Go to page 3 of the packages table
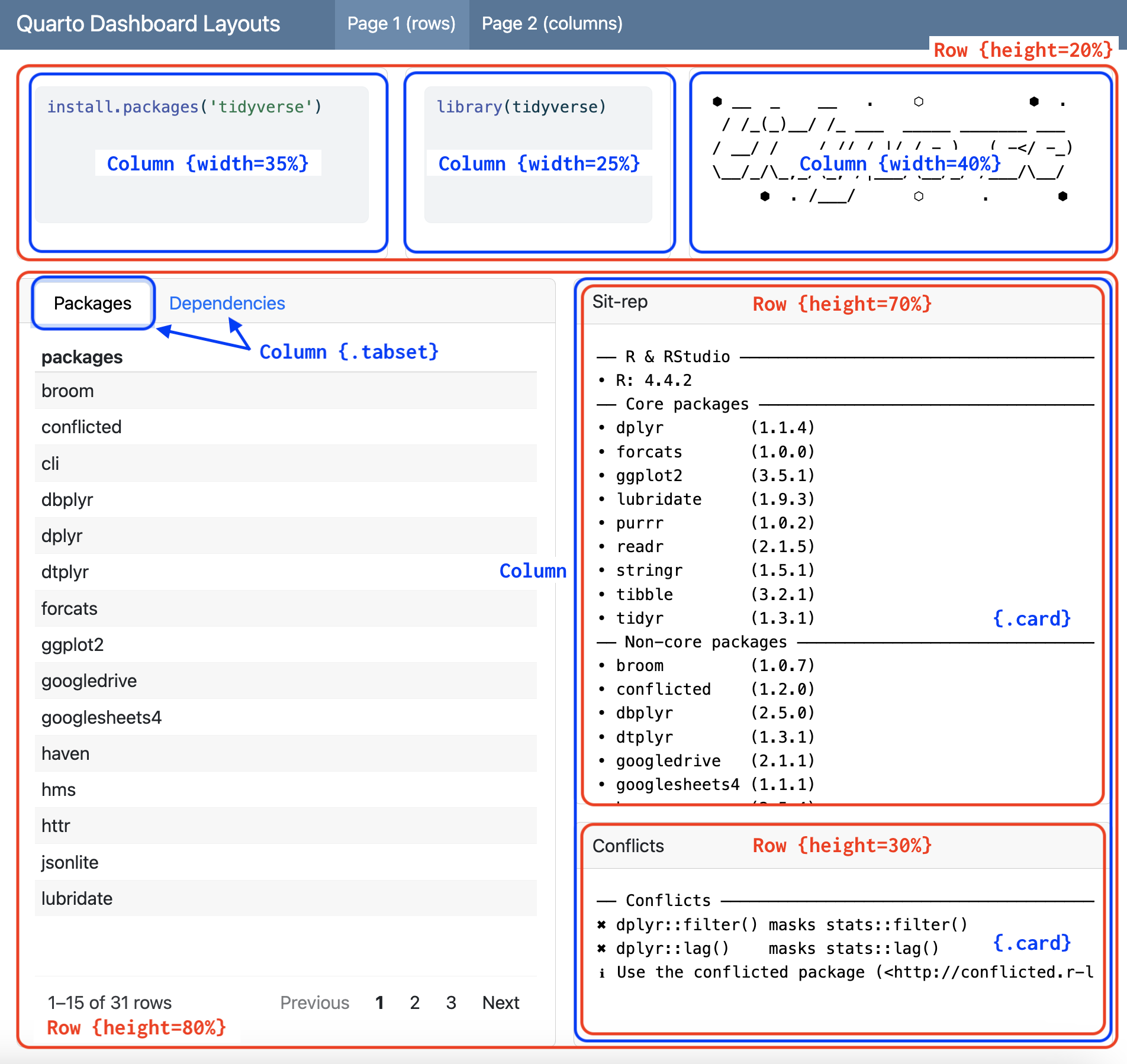1127x1064 pixels. (451, 1002)
